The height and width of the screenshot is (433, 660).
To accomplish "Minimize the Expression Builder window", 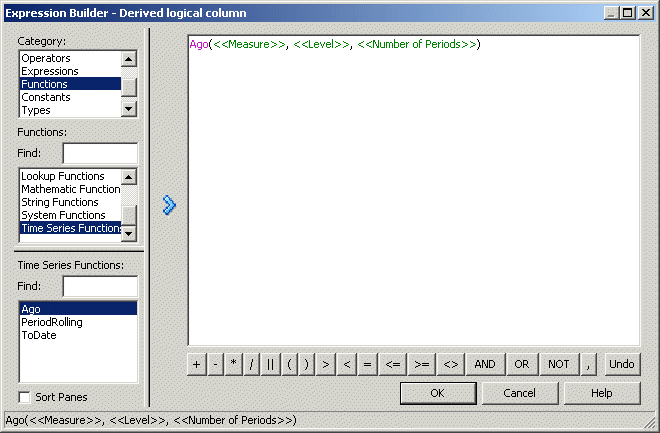I will [x=611, y=13].
